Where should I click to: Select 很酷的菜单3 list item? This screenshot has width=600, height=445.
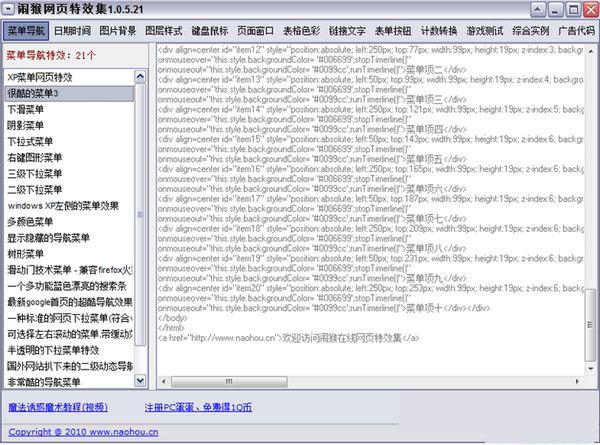pos(69,93)
